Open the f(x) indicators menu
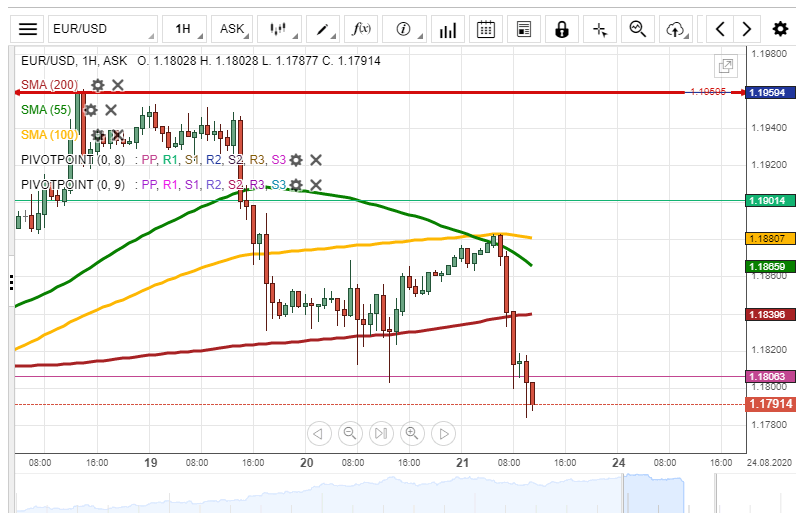Image resolution: width=802 pixels, height=520 pixels. click(x=361, y=29)
